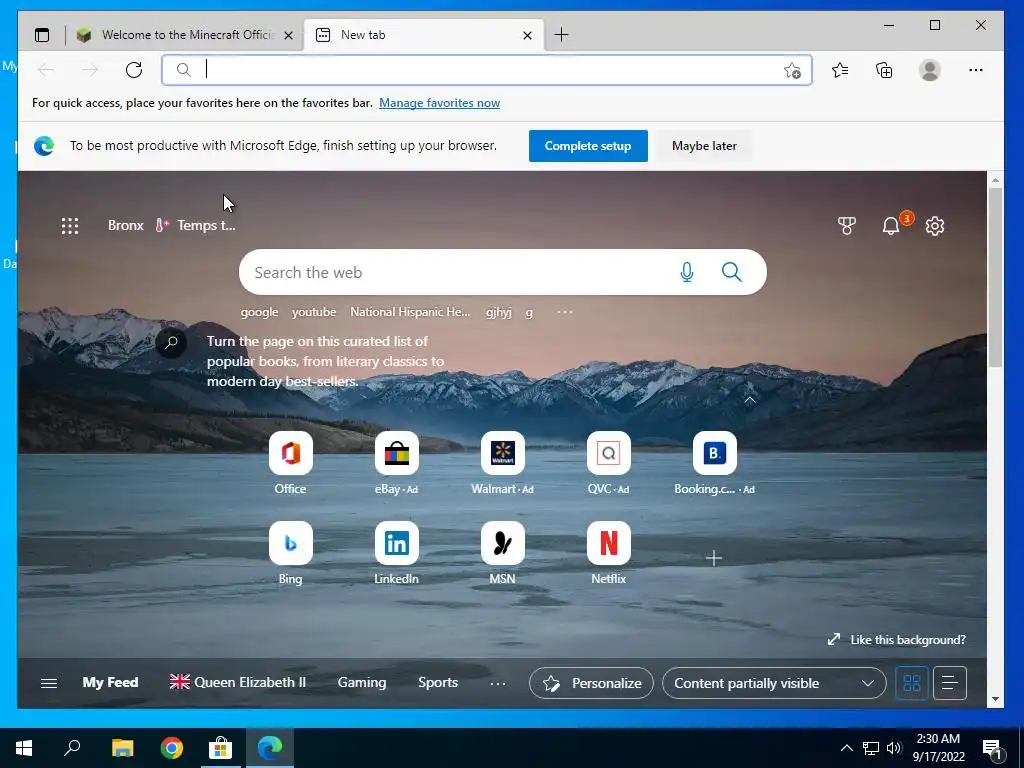Open the Gaming feed tab
The image size is (1024, 768).
click(x=362, y=682)
